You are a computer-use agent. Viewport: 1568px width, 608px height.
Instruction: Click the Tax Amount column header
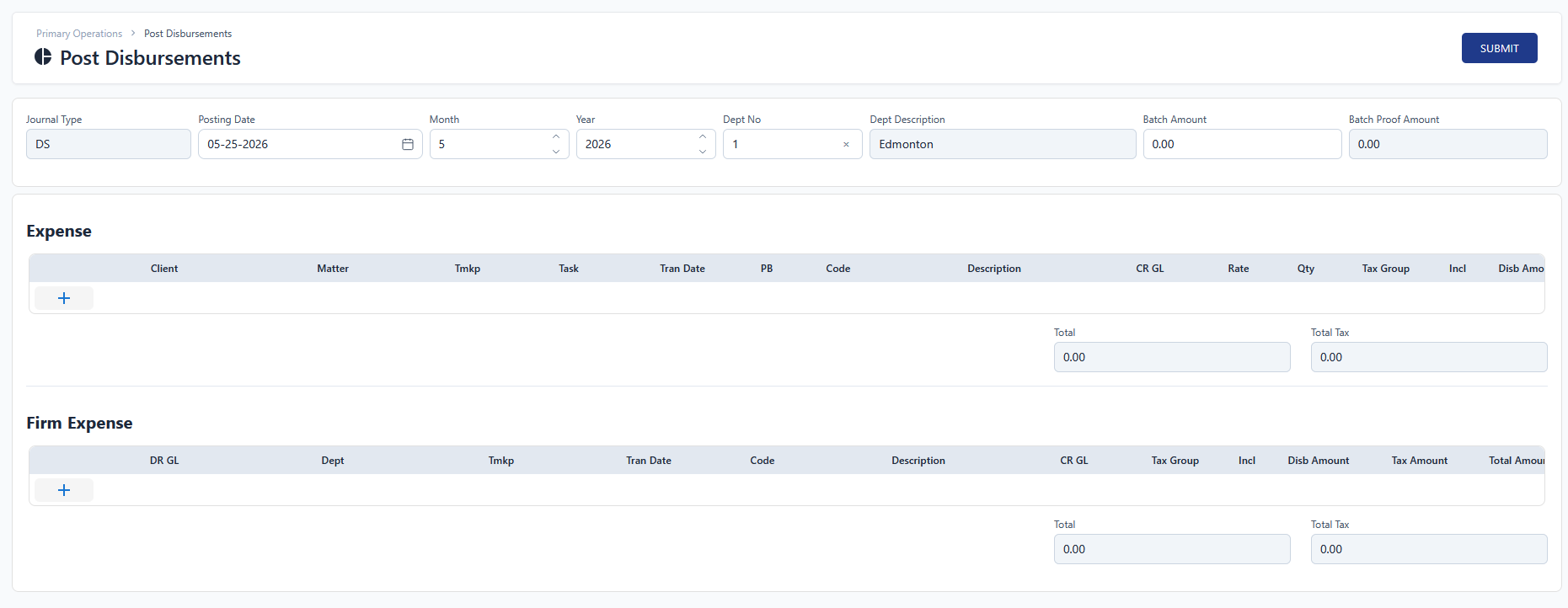point(1420,461)
